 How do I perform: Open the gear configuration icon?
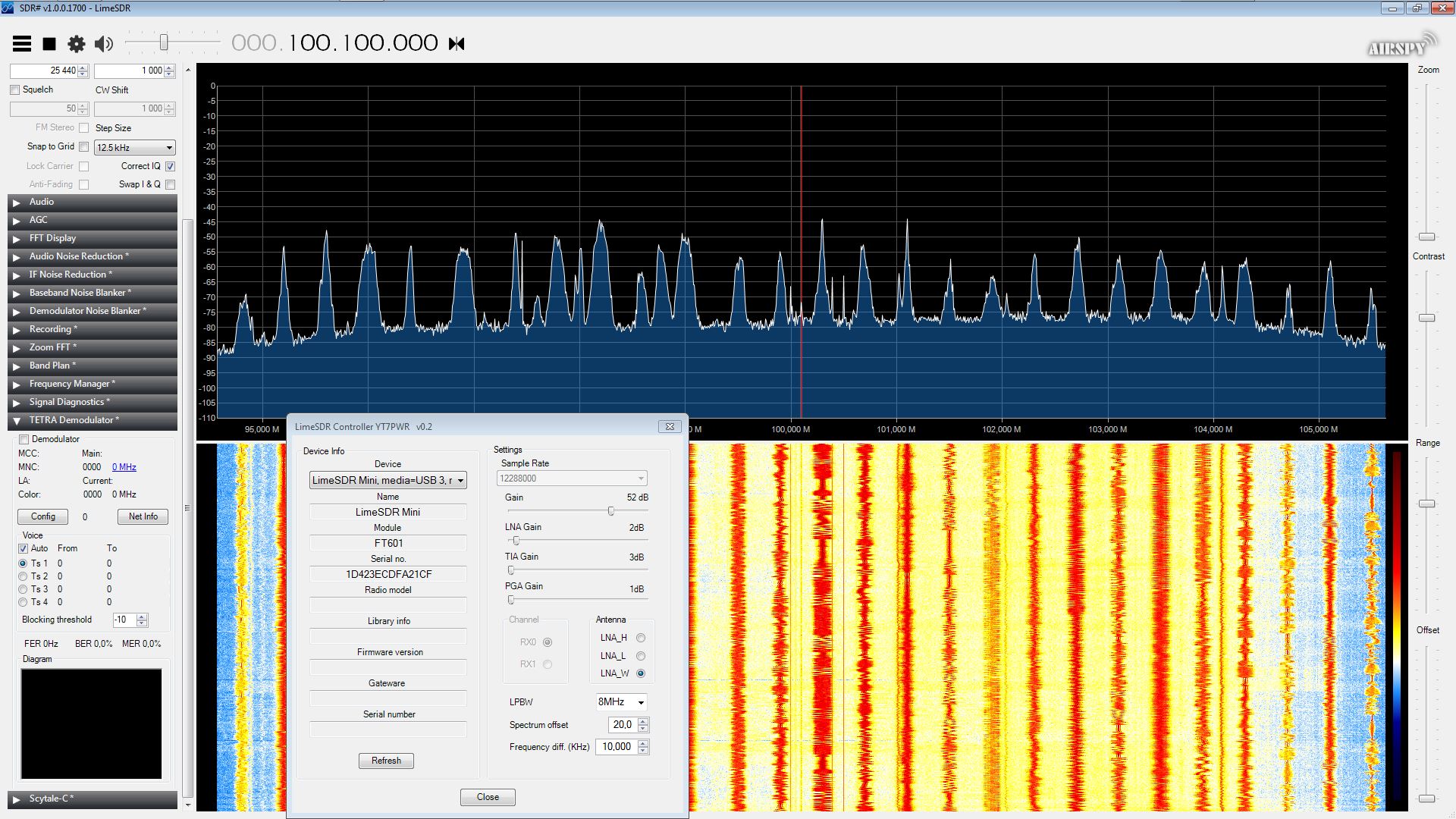(77, 44)
